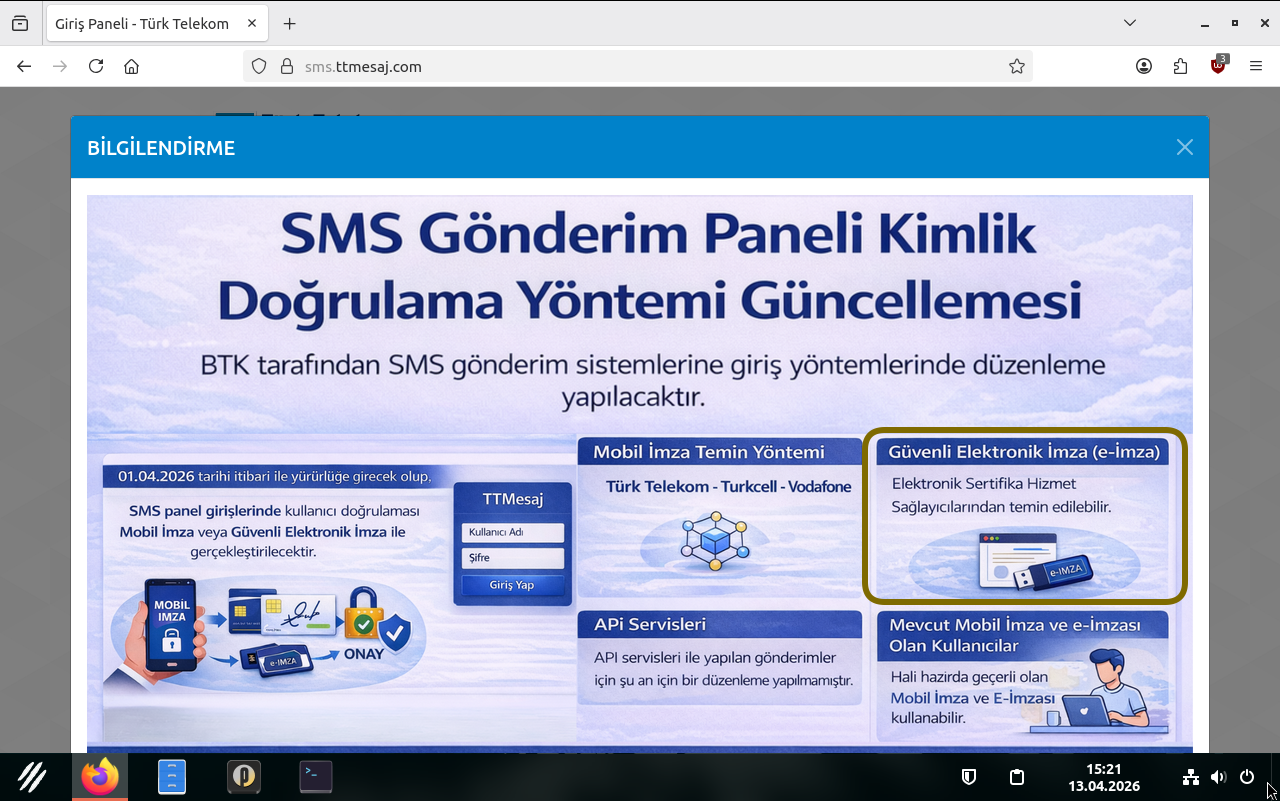Screen dimensions: 1280x801
Task: Click the SMS Gönderim Paneli Kimlik heading line
Action: 658,236
